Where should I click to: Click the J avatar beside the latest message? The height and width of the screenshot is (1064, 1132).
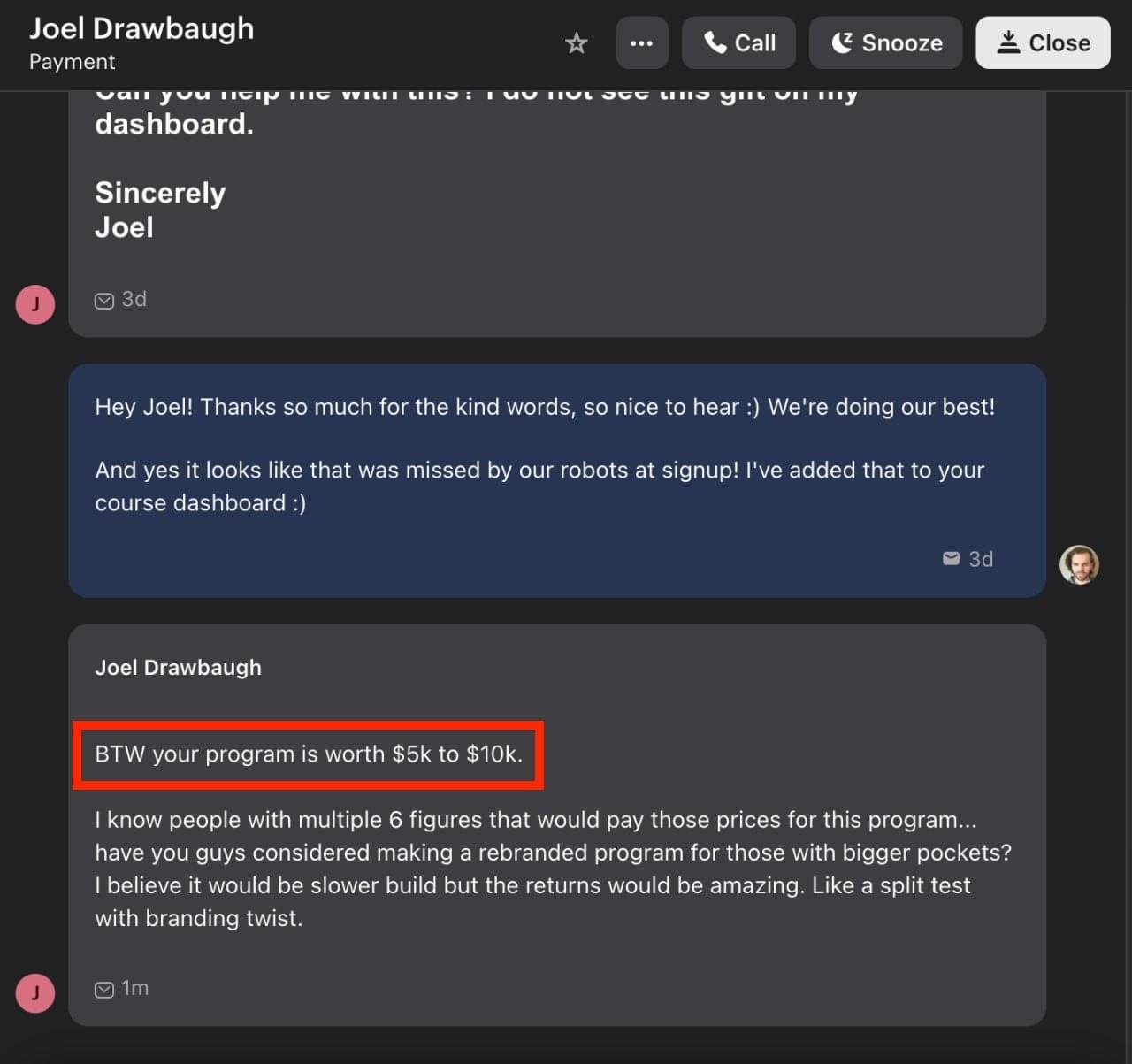[35, 993]
